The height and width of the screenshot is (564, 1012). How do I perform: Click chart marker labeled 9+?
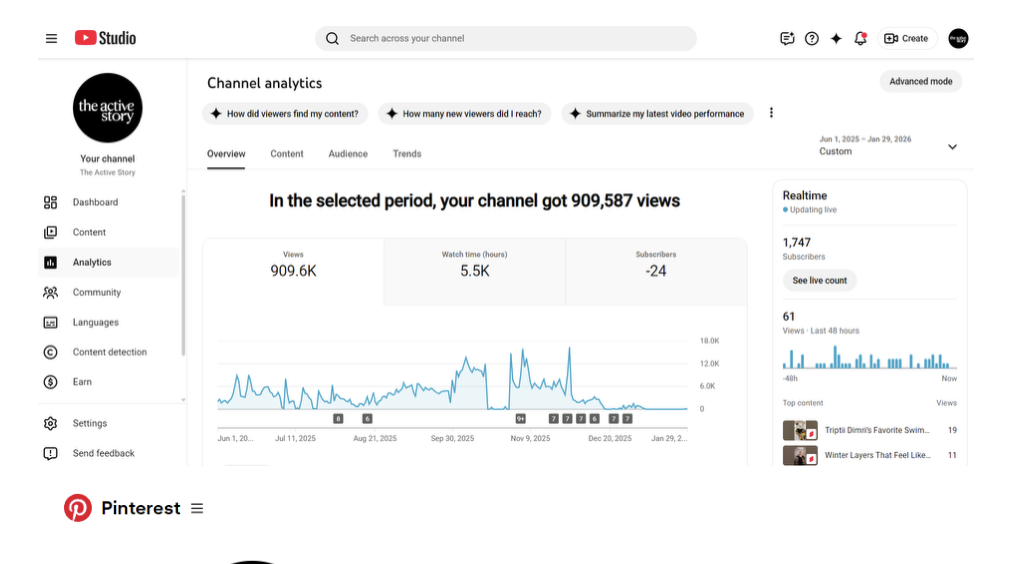click(520, 419)
